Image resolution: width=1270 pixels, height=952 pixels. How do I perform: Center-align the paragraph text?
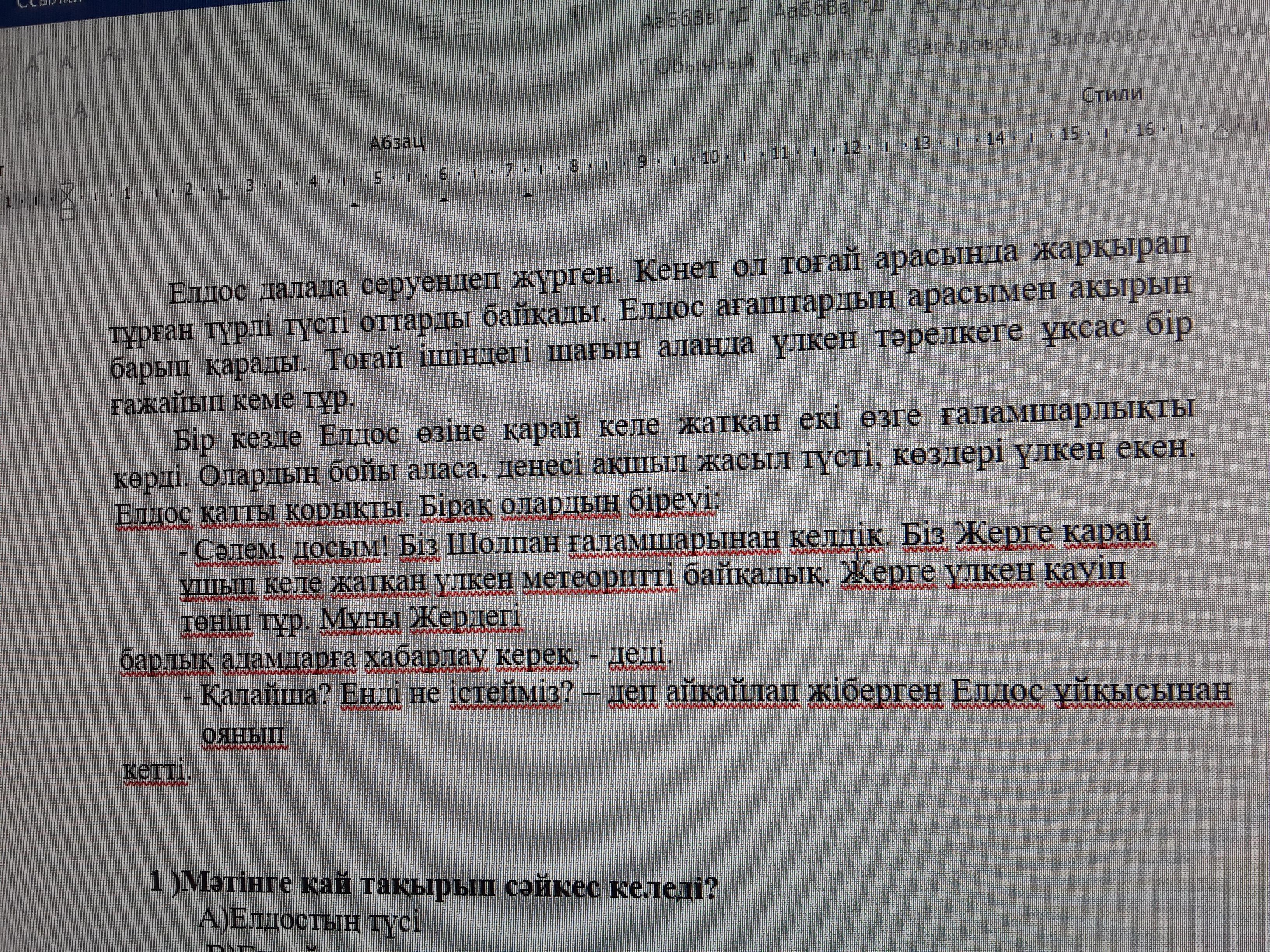(284, 94)
